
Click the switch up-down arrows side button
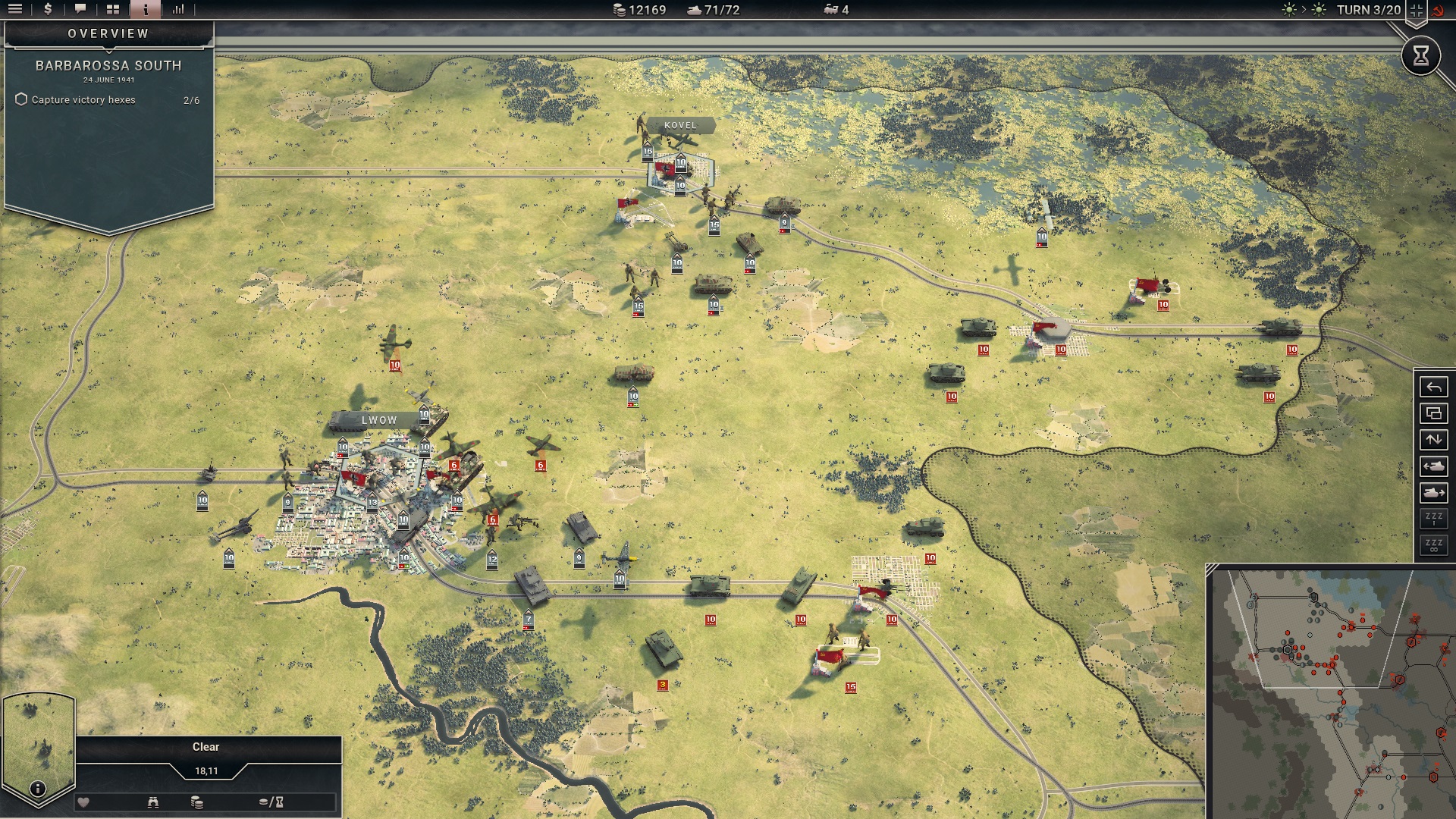click(x=1433, y=440)
